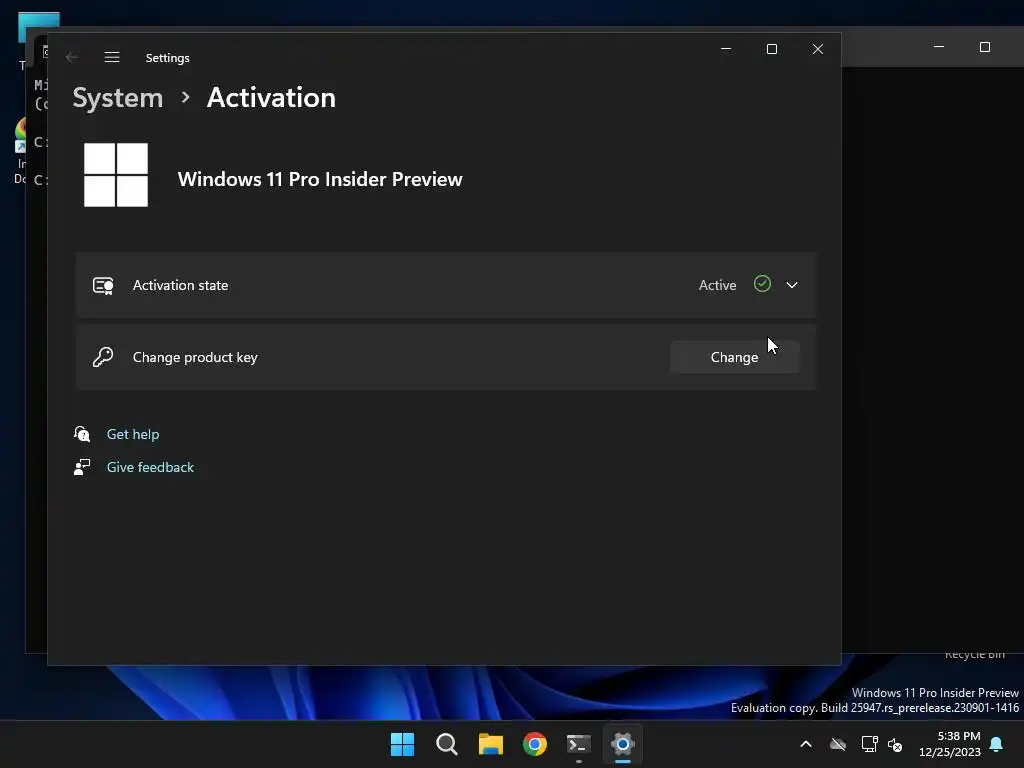The width and height of the screenshot is (1024, 768).
Task: Open taskbar Search
Action: click(x=447, y=744)
